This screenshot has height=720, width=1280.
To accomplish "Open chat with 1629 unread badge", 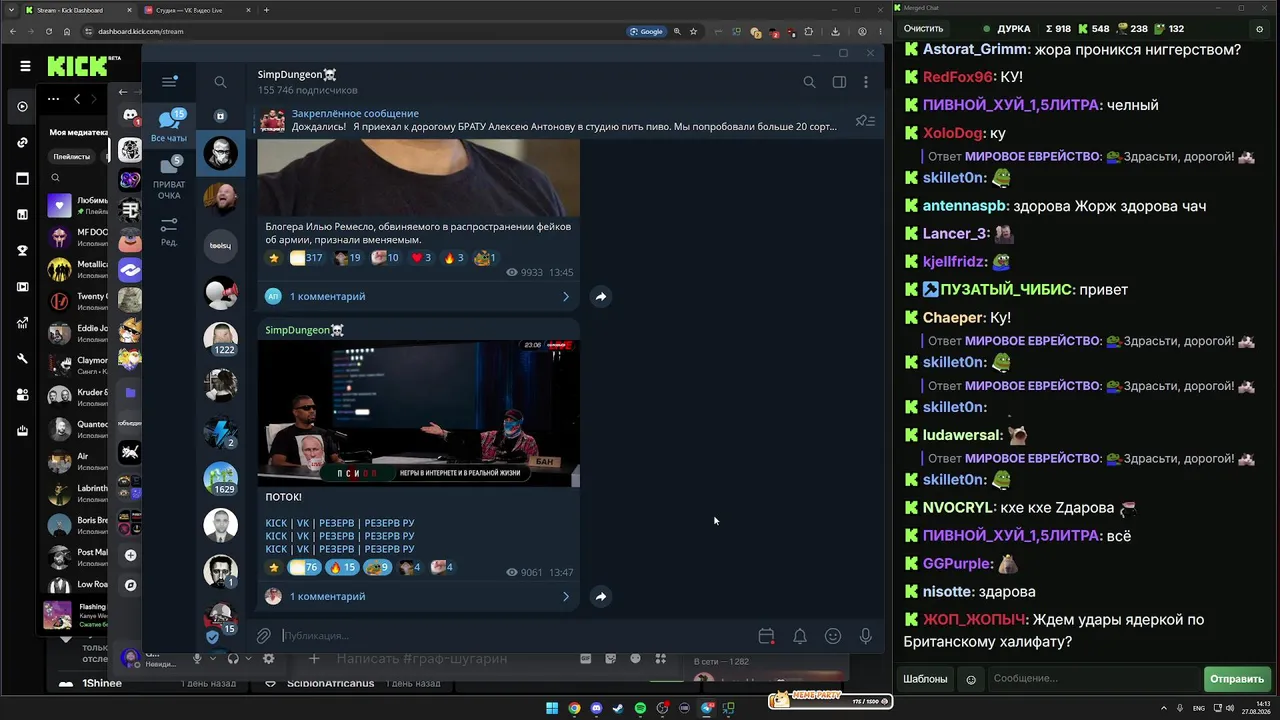I will [x=221, y=479].
